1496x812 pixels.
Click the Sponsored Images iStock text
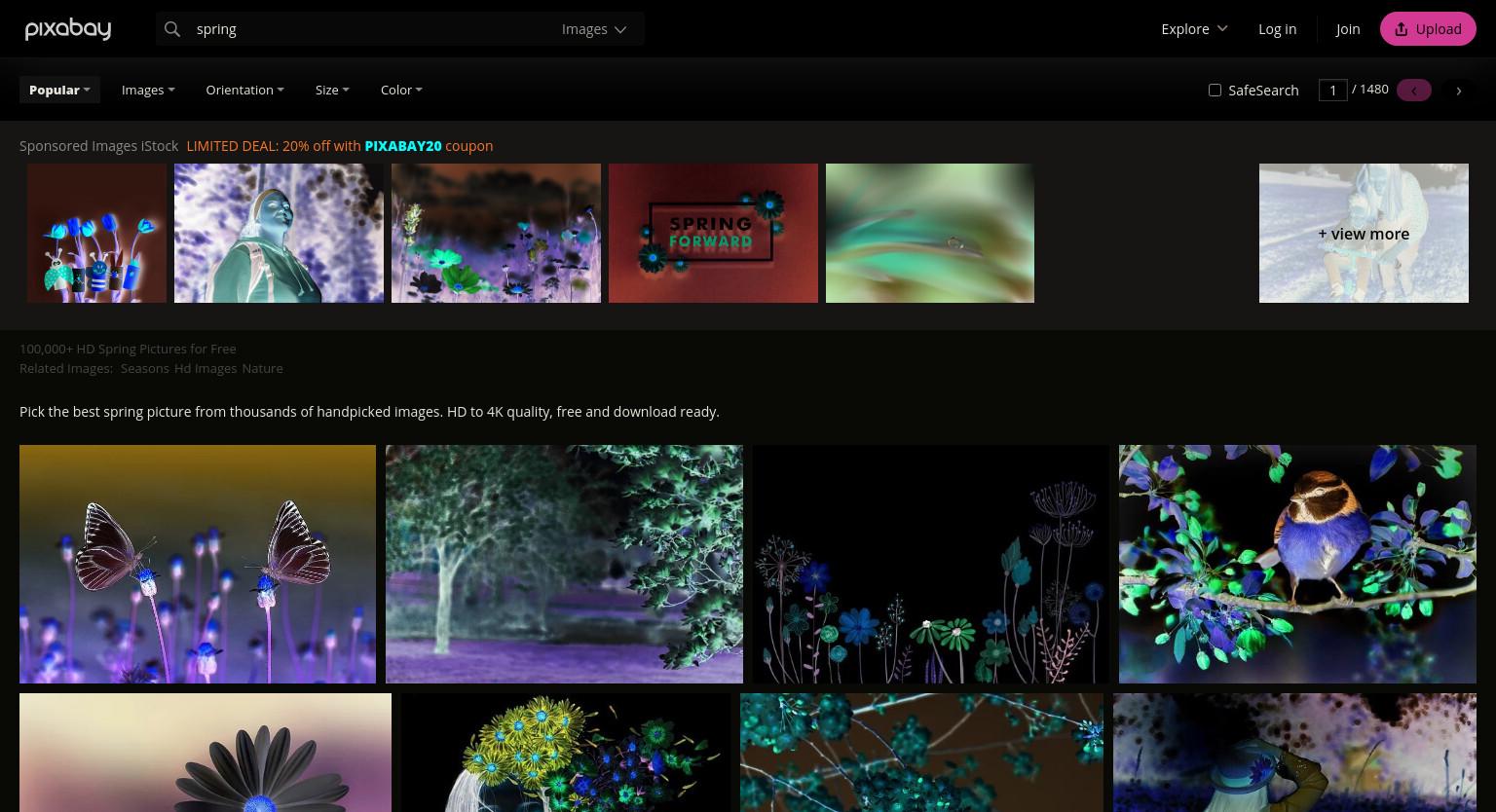(98, 146)
